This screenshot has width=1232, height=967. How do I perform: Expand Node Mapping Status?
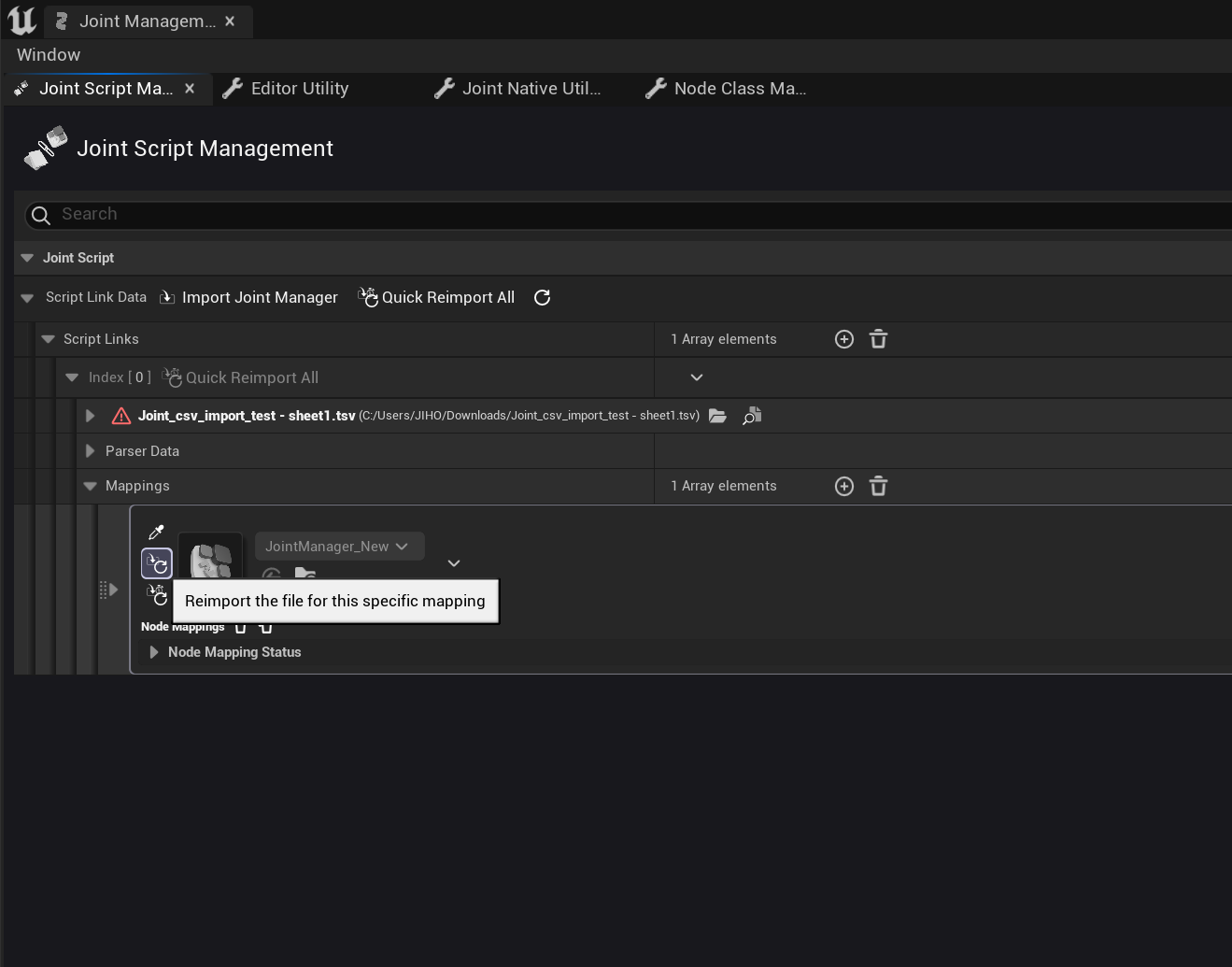pos(154,652)
